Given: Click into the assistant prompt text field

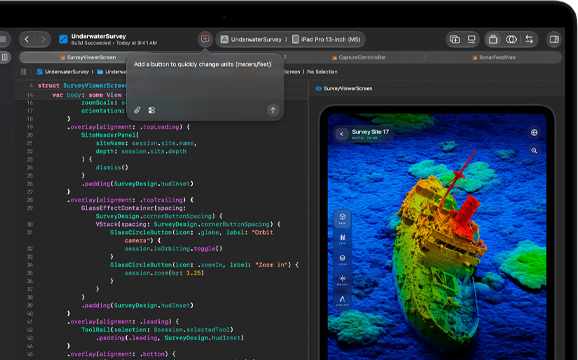Looking at the screenshot, I should pyautogui.click(x=205, y=79).
